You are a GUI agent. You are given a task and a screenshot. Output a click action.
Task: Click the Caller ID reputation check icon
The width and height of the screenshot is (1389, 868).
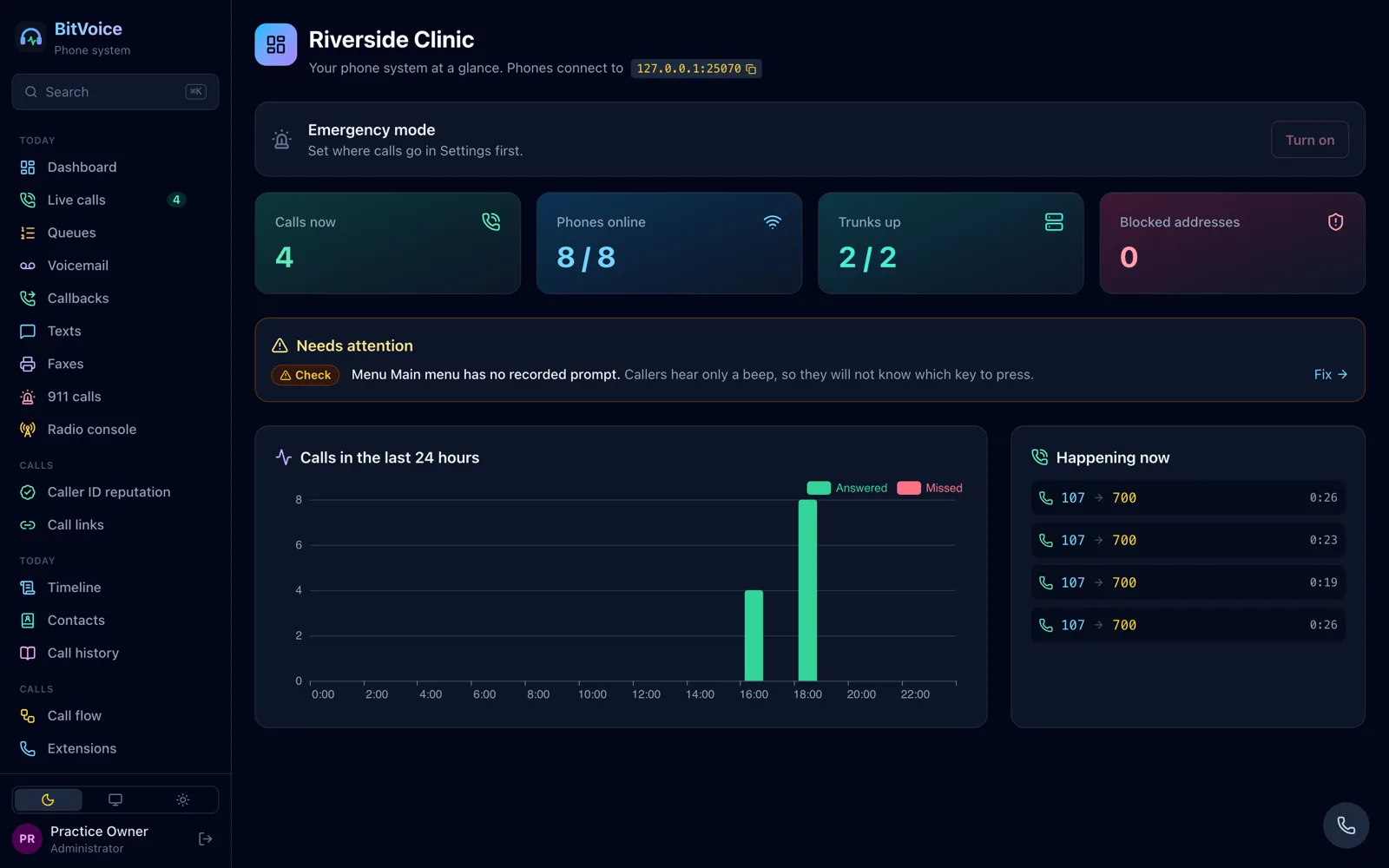(x=28, y=492)
